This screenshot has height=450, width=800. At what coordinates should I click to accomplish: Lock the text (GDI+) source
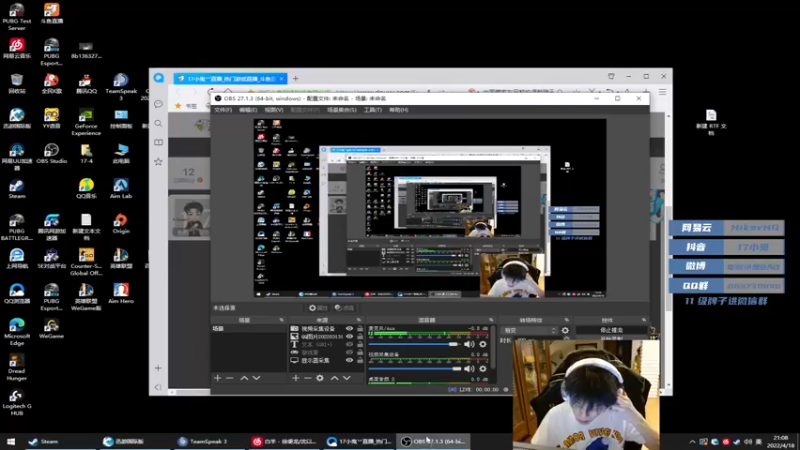click(x=360, y=344)
